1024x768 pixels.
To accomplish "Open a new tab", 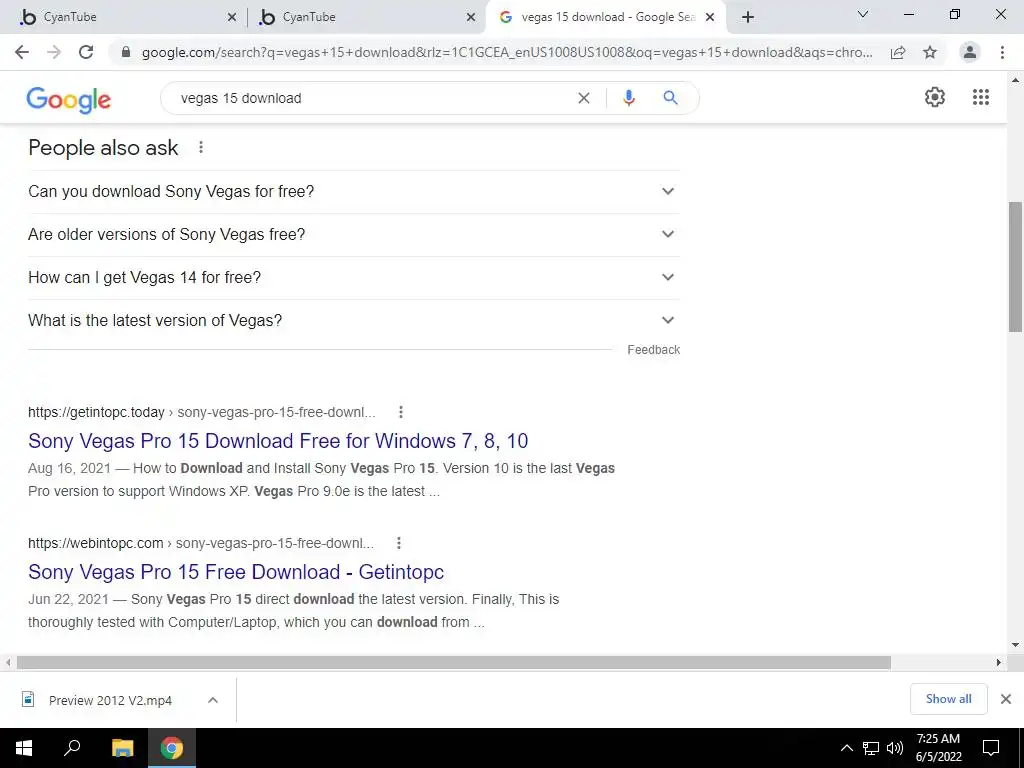I will (x=748, y=17).
